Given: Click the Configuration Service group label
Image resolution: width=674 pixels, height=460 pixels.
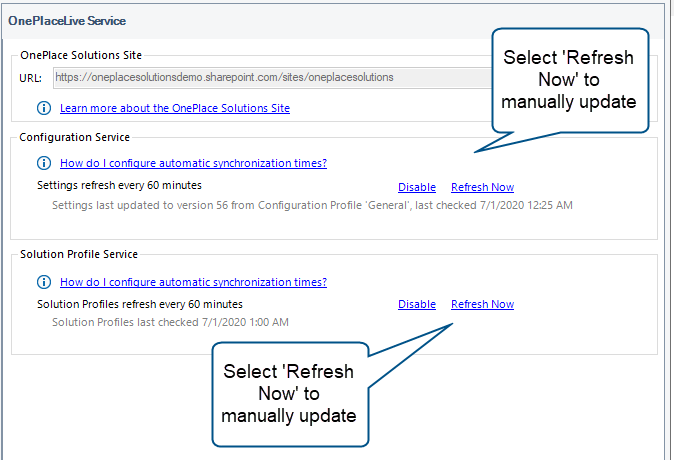Looking at the screenshot, I should [x=75, y=137].
